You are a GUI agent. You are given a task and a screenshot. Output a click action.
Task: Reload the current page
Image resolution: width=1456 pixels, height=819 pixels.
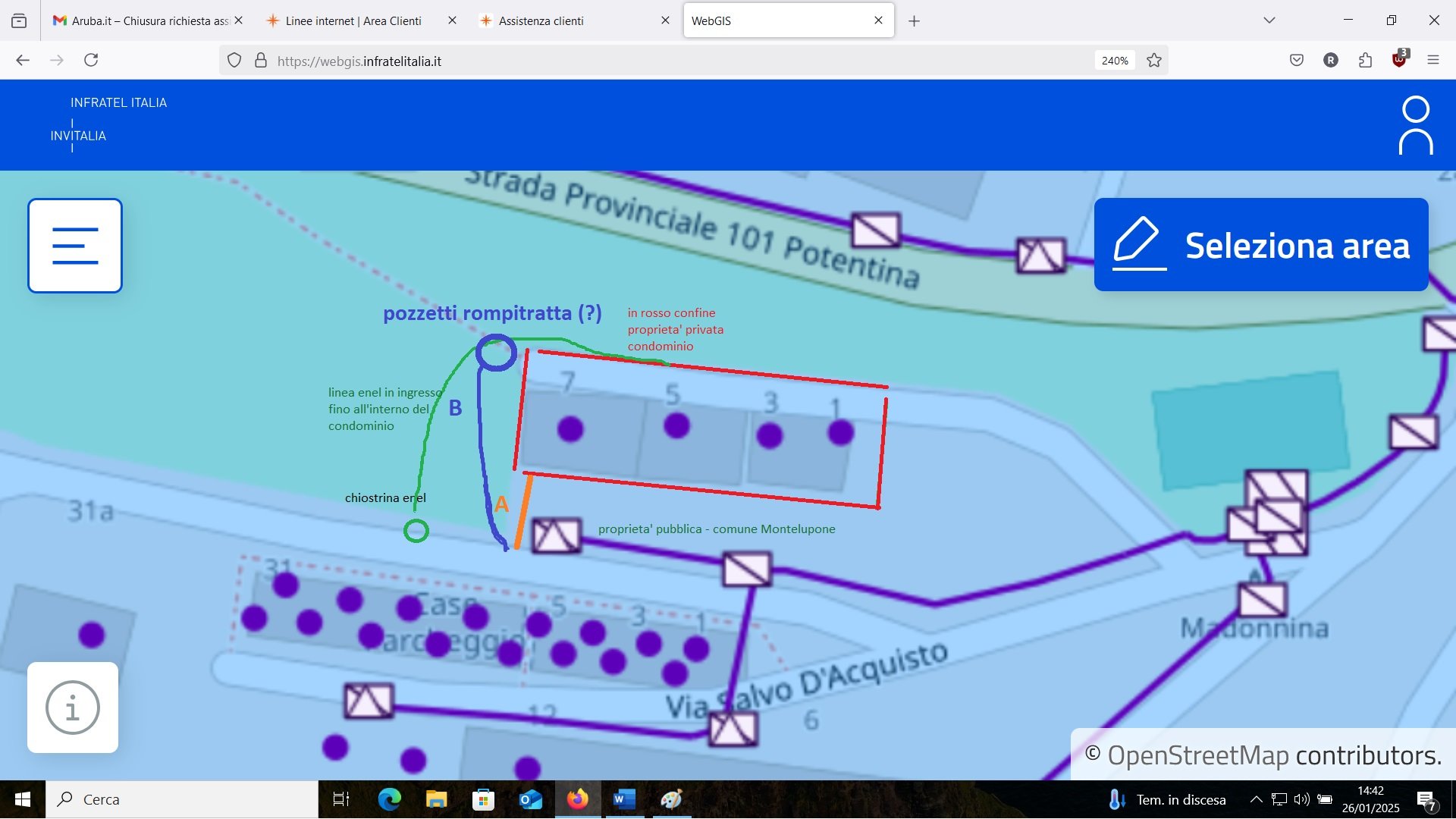tap(91, 60)
